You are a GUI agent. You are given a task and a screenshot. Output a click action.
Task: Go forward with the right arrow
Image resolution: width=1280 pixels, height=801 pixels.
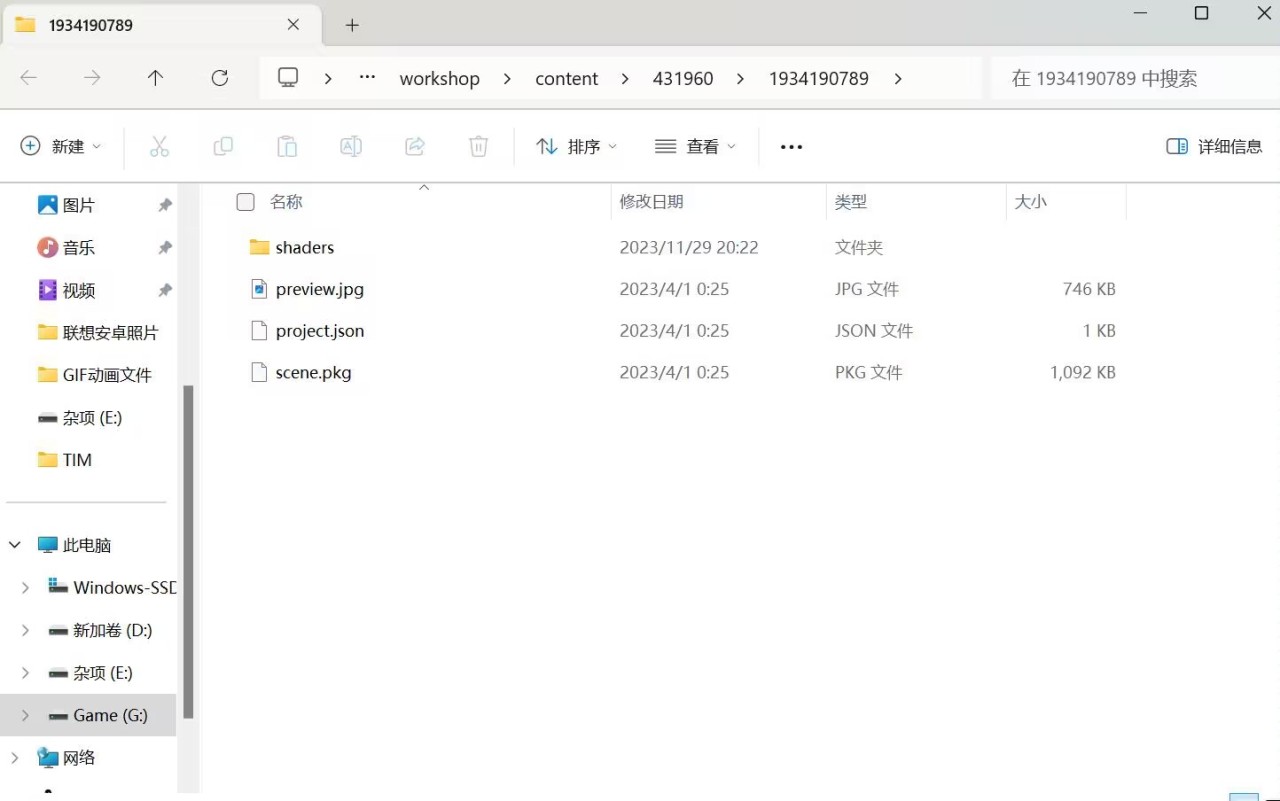[x=92, y=78]
